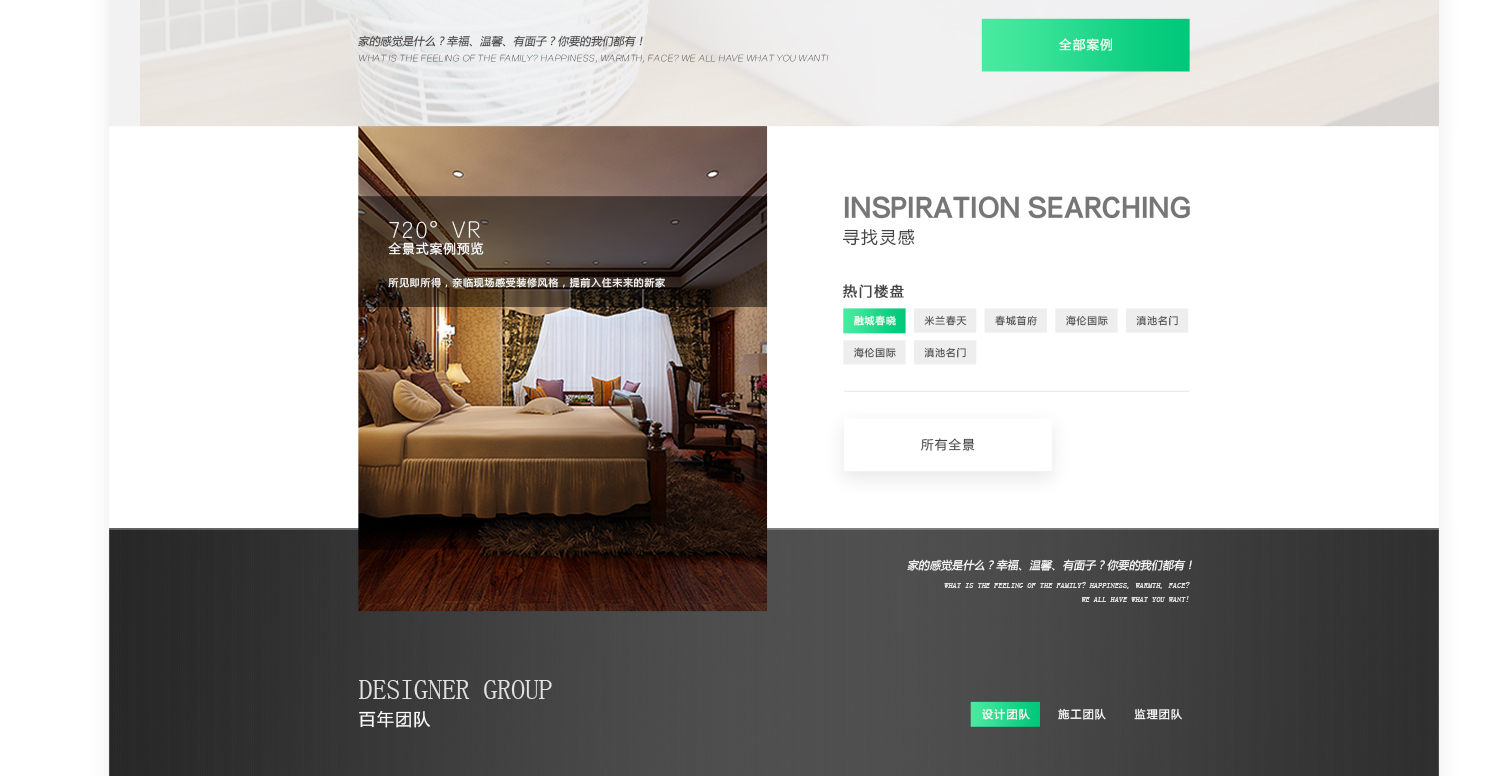Select 海伦国际 tag in the first row
The height and width of the screenshot is (776, 1500).
pyautogui.click(x=1086, y=321)
